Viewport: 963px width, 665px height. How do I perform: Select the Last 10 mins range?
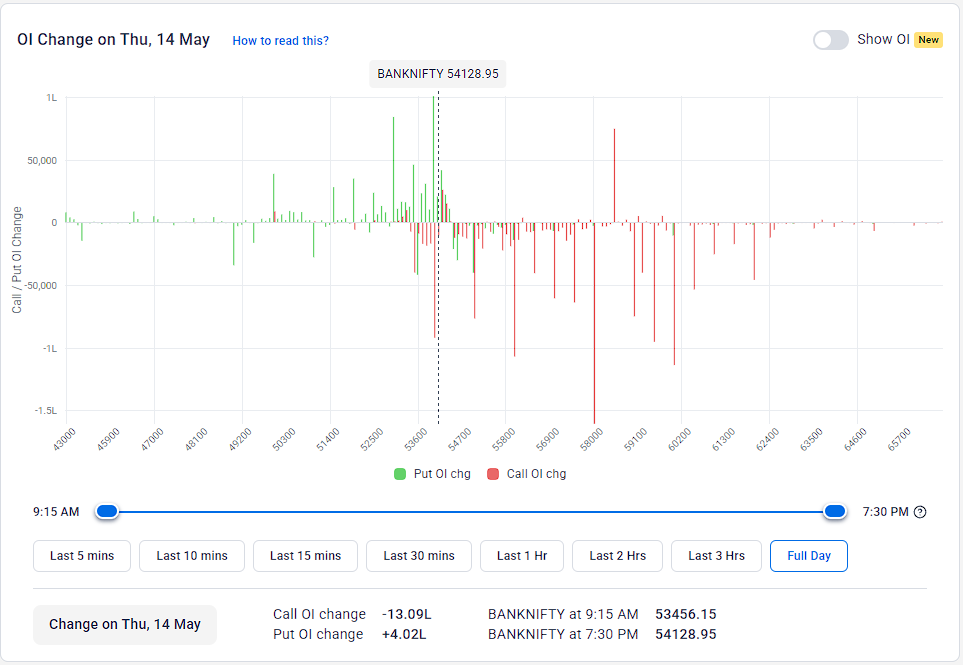(x=192, y=556)
